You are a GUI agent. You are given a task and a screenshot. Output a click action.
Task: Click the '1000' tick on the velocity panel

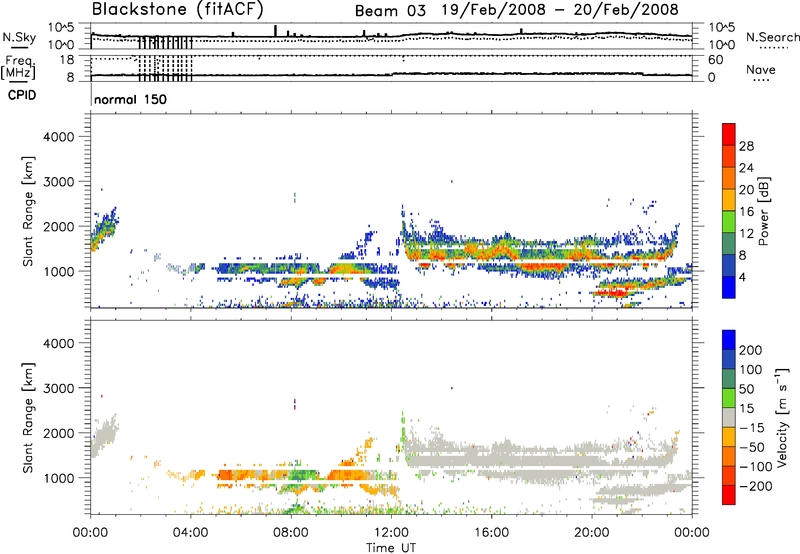point(59,478)
